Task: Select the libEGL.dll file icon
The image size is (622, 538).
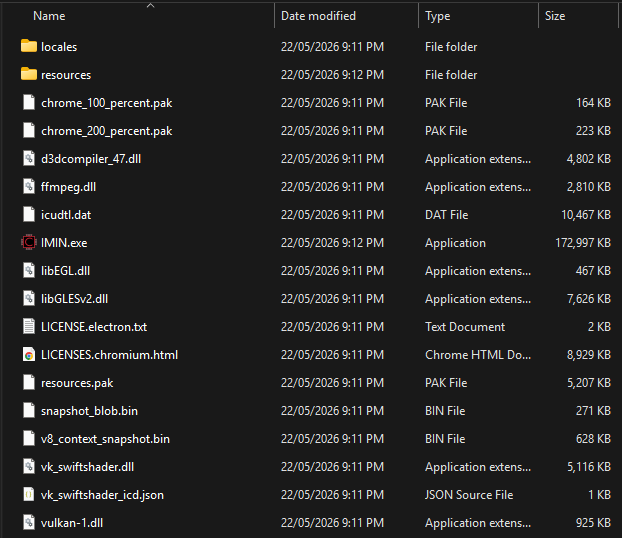Action: pos(29,270)
